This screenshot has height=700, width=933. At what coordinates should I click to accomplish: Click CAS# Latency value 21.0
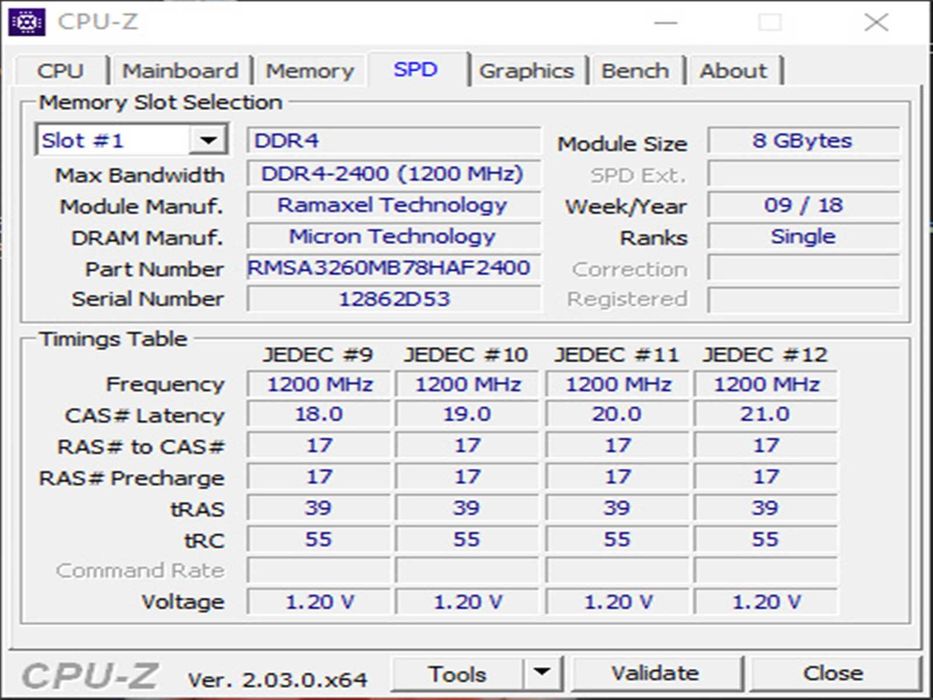tap(766, 414)
